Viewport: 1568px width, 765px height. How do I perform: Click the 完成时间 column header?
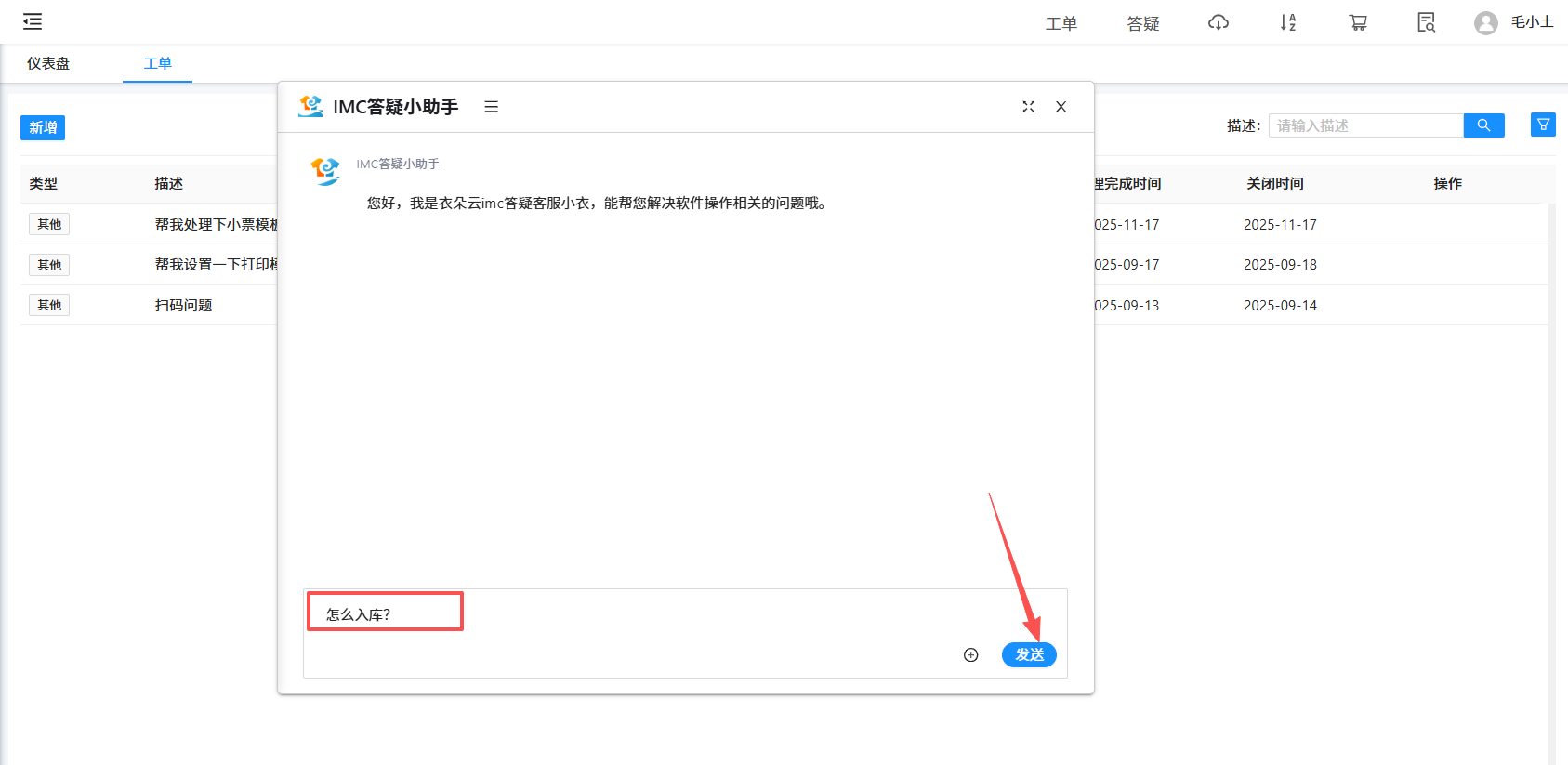click(x=1128, y=184)
